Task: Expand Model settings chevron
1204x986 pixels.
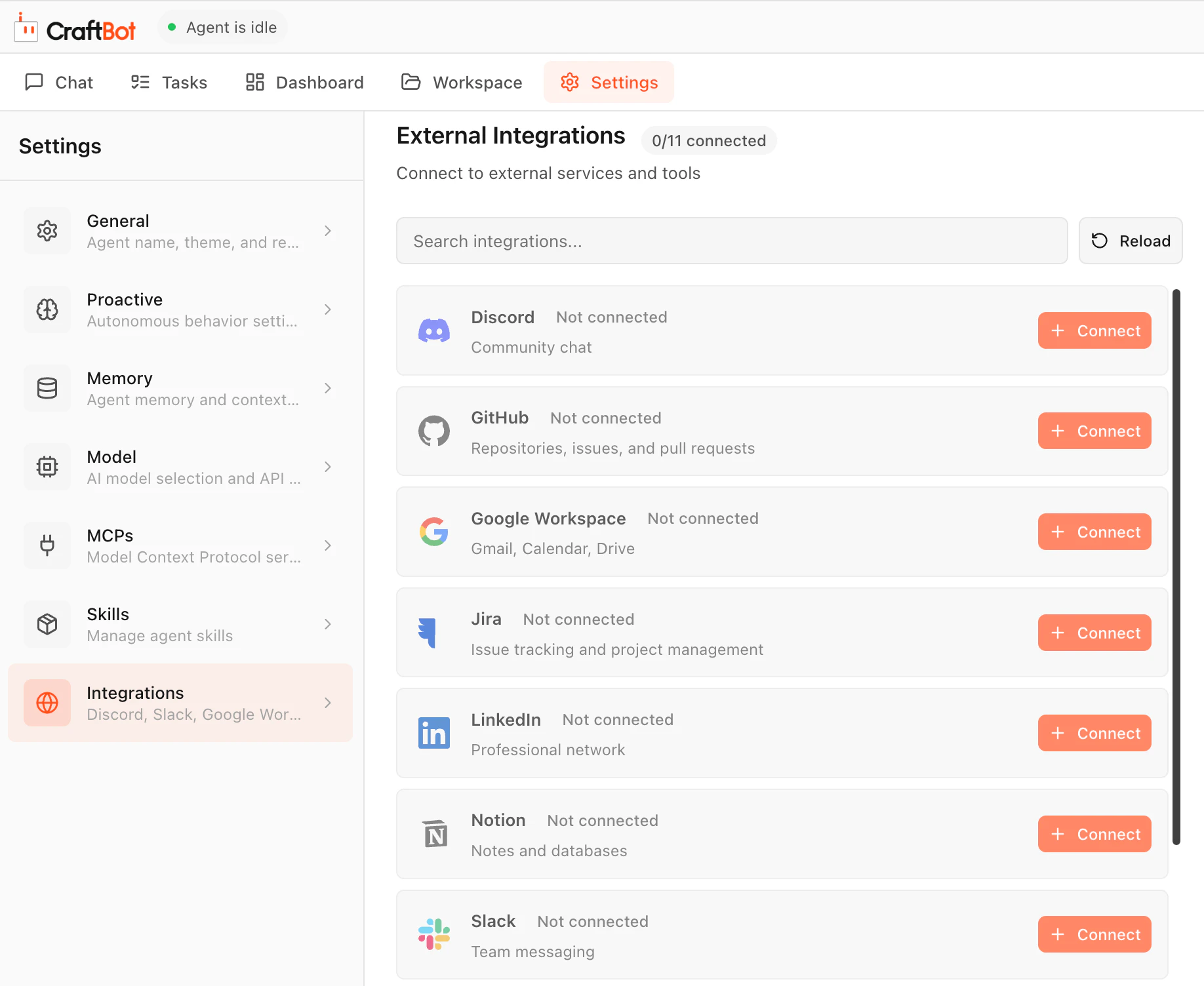Action: (328, 467)
